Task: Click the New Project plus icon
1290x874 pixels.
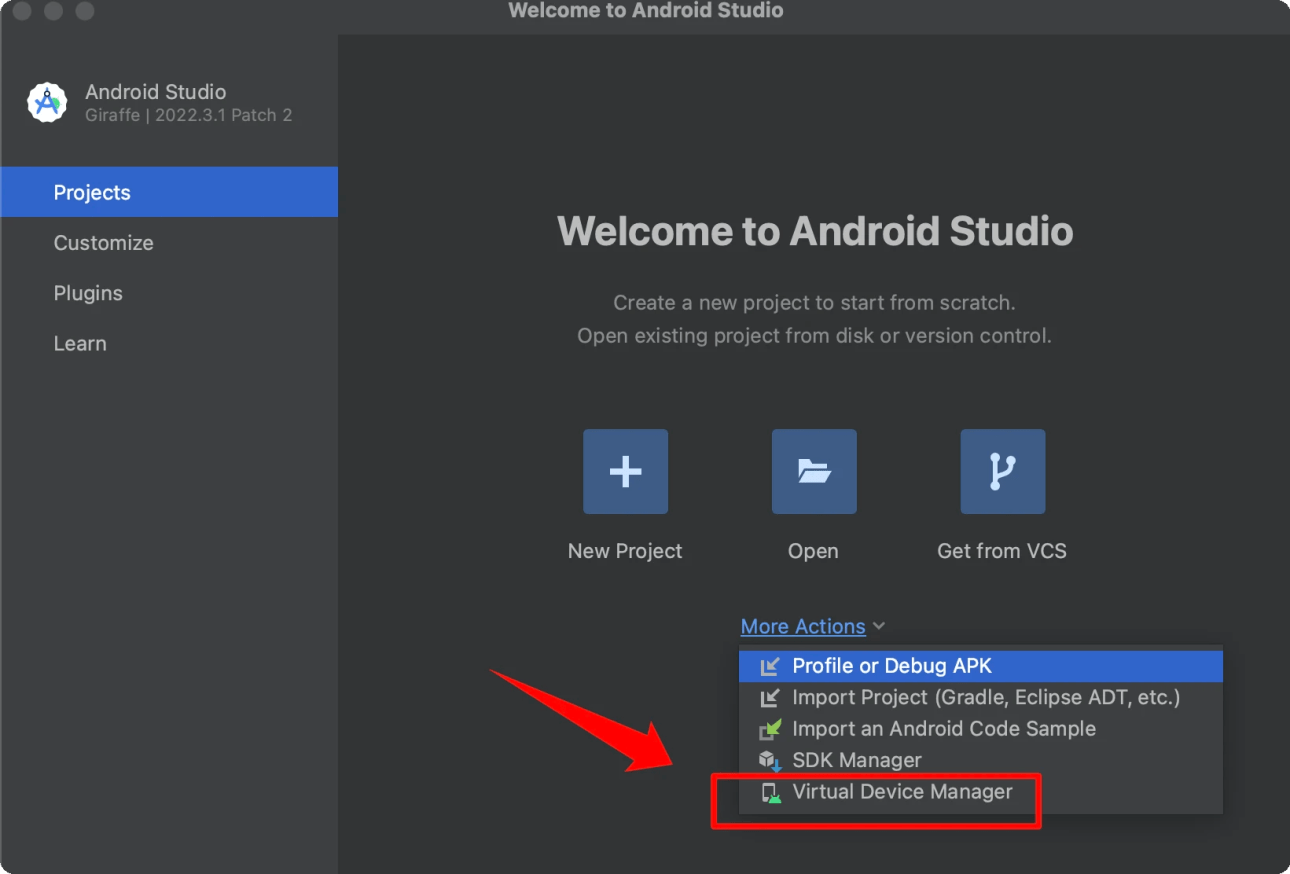Action: click(x=625, y=471)
